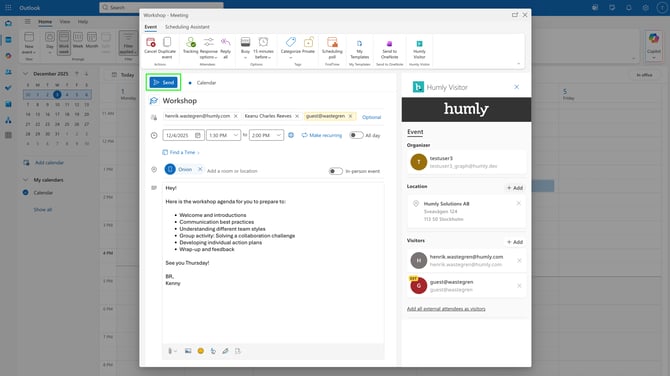670x376 pixels.
Task: Open Mail in Outlook left sidebar
Action: click(x=8, y=24)
